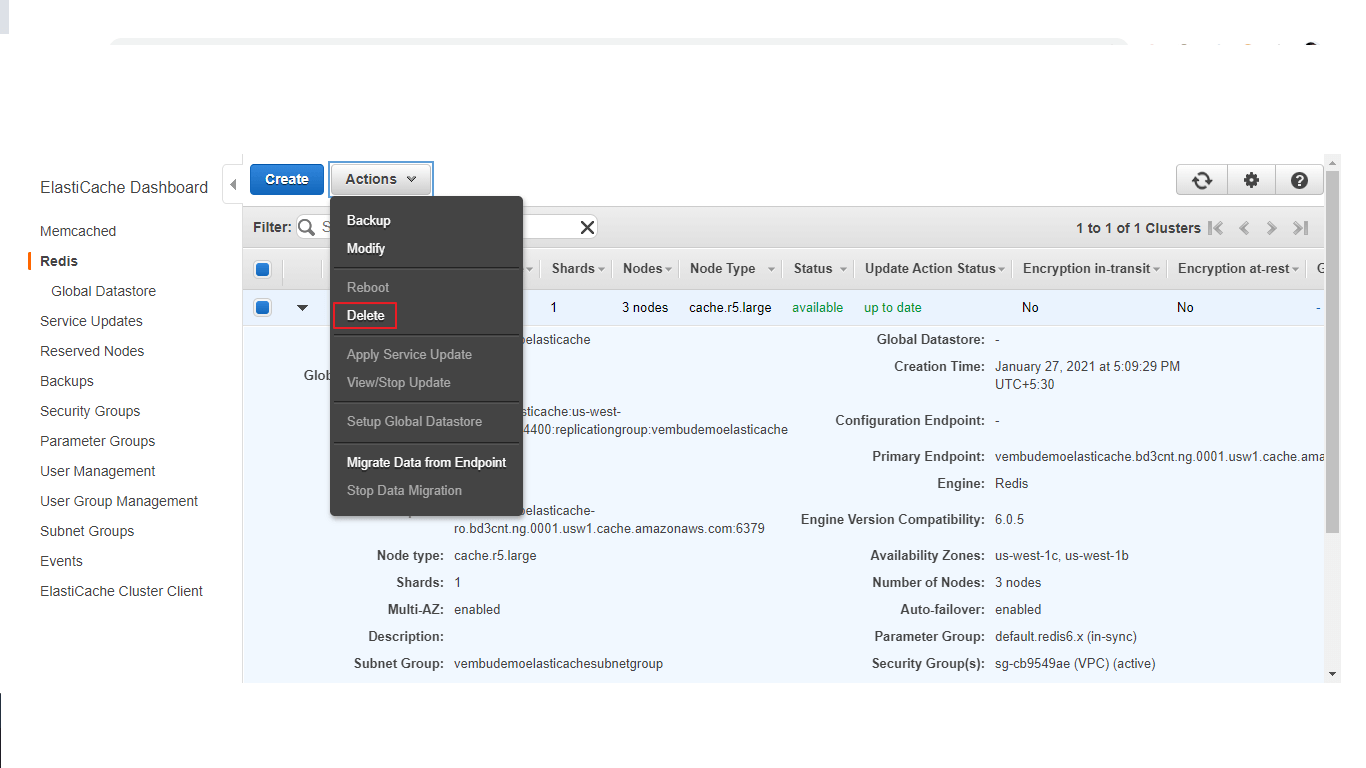The height and width of the screenshot is (768, 1366).
Task: Click the blue Create button
Action: (x=287, y=179)
